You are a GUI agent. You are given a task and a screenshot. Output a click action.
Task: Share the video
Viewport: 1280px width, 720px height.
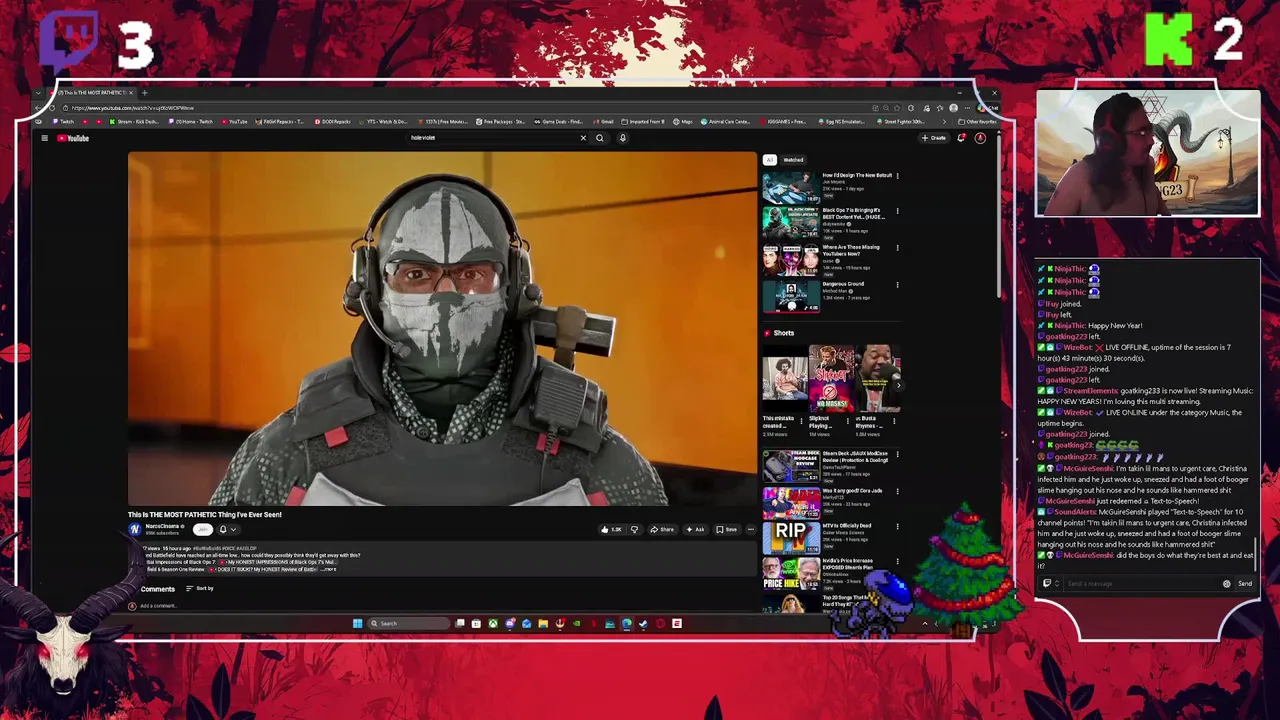click(x=662, y=530)
